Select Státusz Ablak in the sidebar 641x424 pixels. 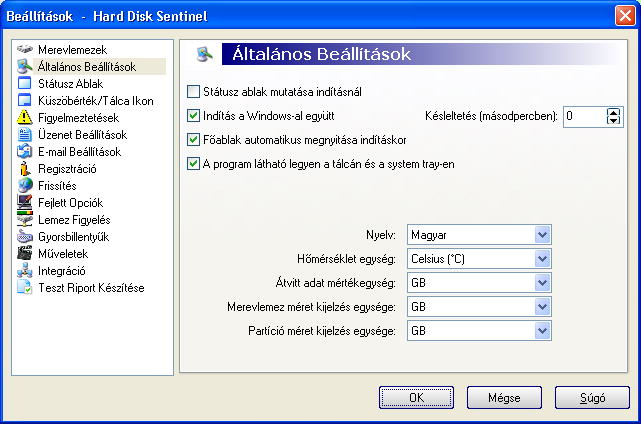point(70,84)
